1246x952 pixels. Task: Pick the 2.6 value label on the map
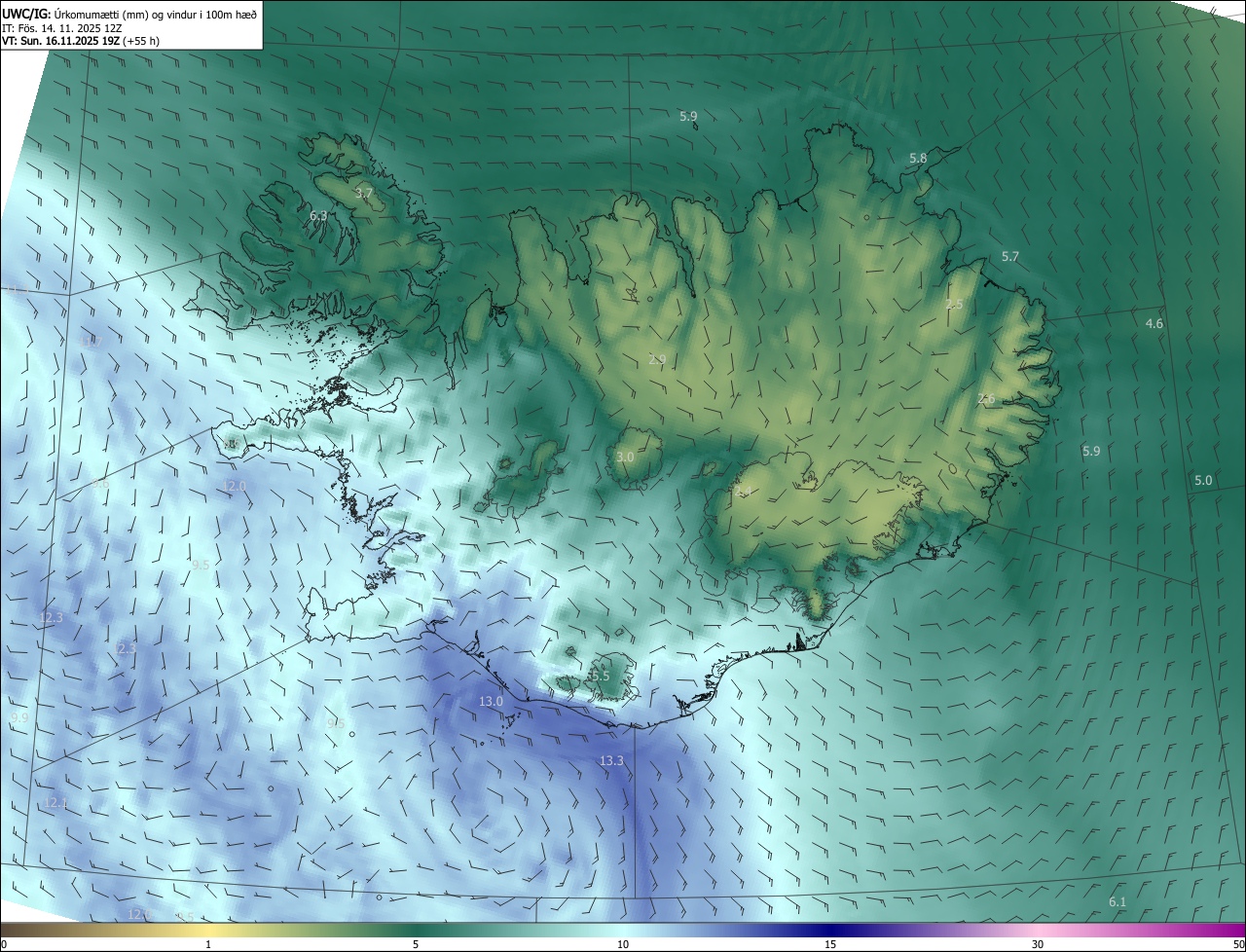point(986,398)
